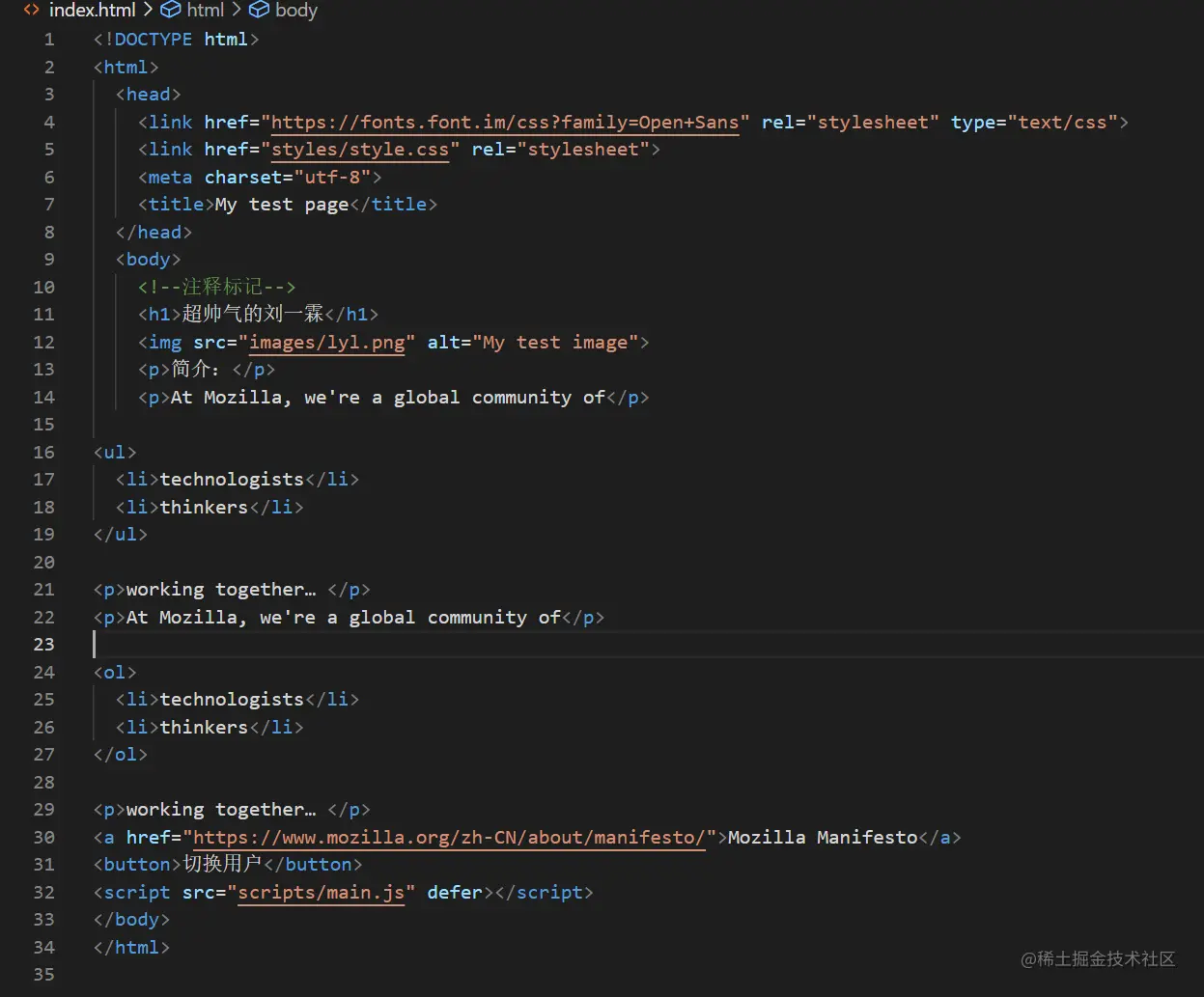Click the 简介 paragraph on line 13
The image size is (1204, 997).
tap(207, 370)
